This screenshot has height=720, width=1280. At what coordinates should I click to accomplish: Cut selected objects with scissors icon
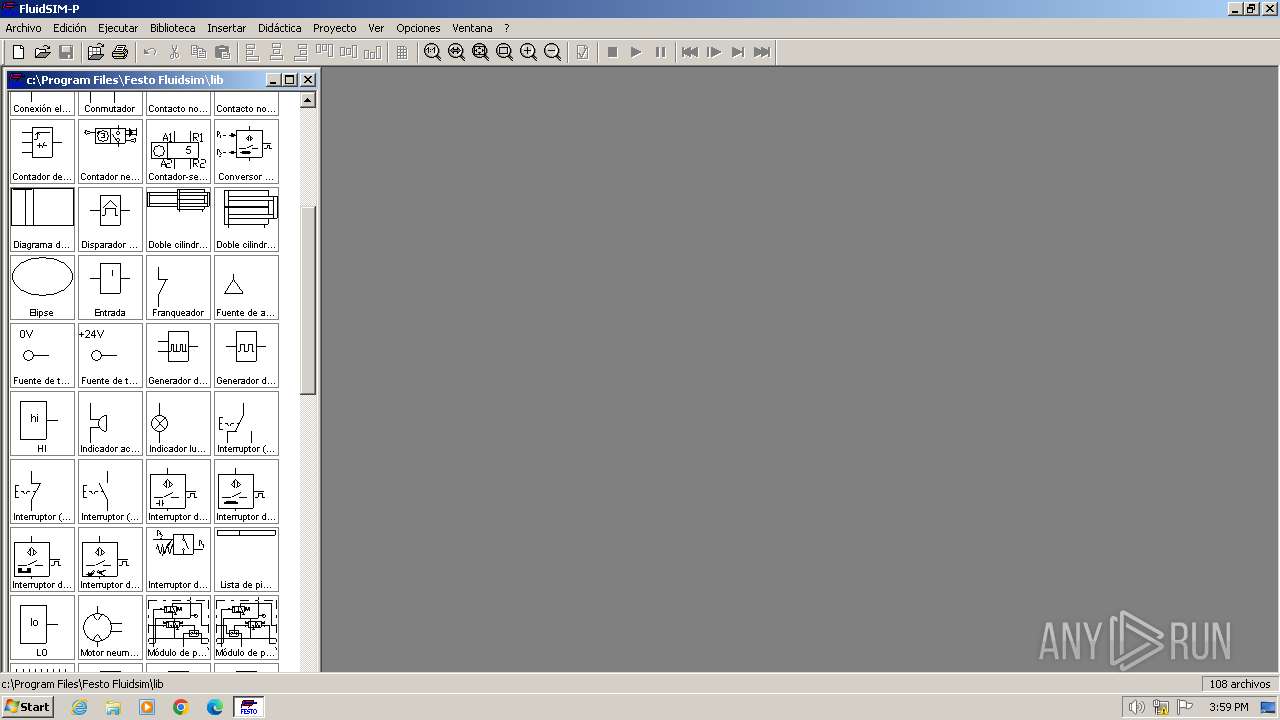tap(174, 52)
